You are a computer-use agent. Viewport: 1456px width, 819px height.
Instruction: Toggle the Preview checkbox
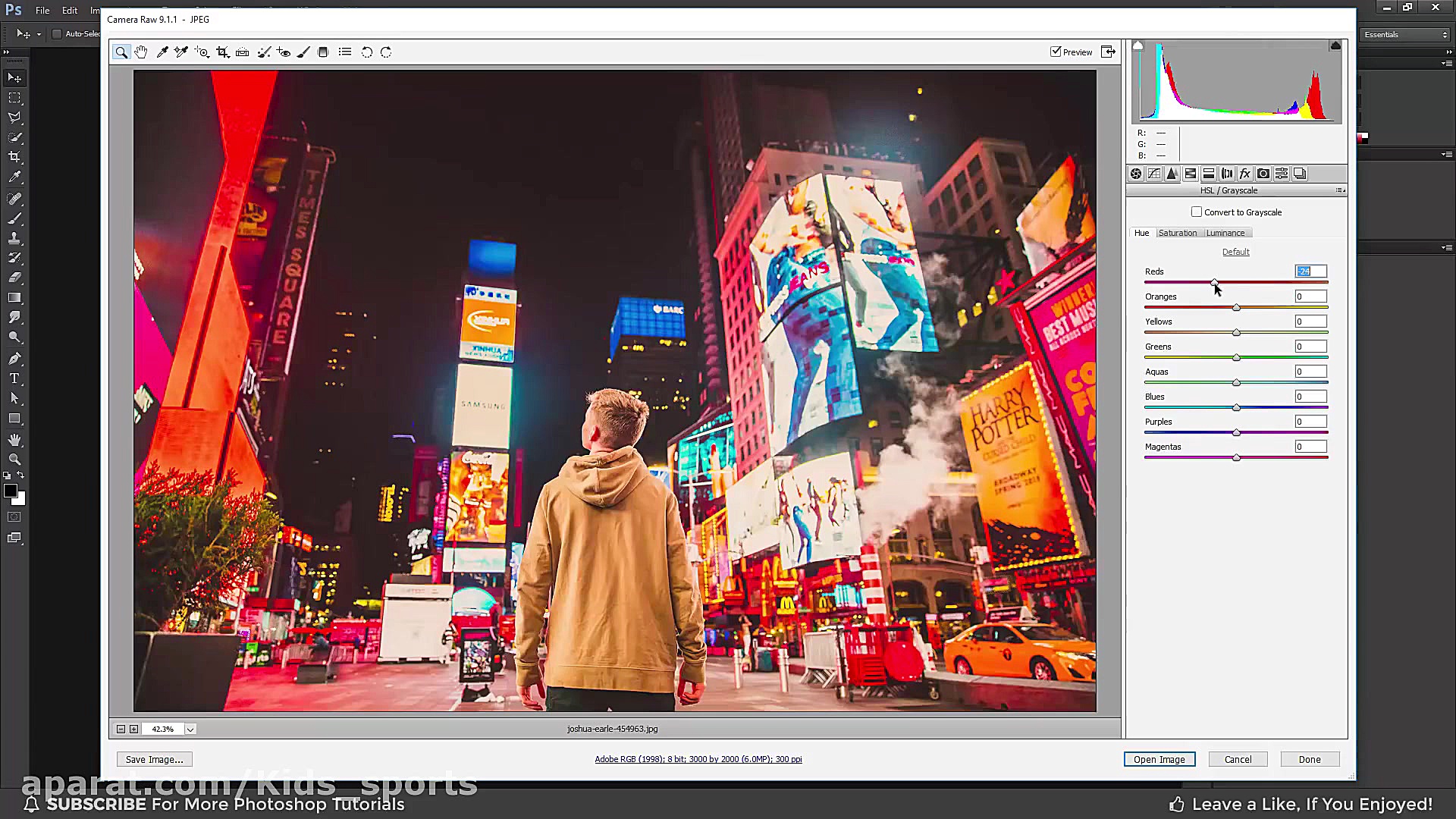1056,52
